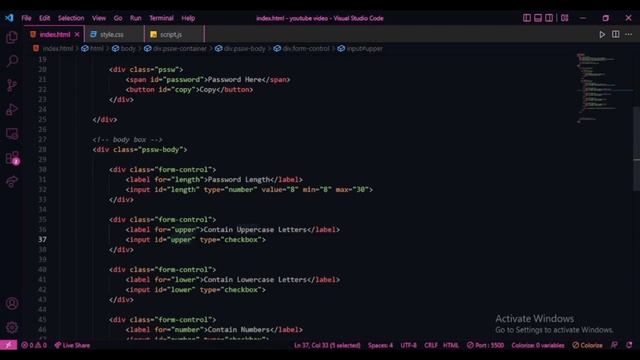
Task: Click the VS Code logo icon
Action: [x=9, y=18]
